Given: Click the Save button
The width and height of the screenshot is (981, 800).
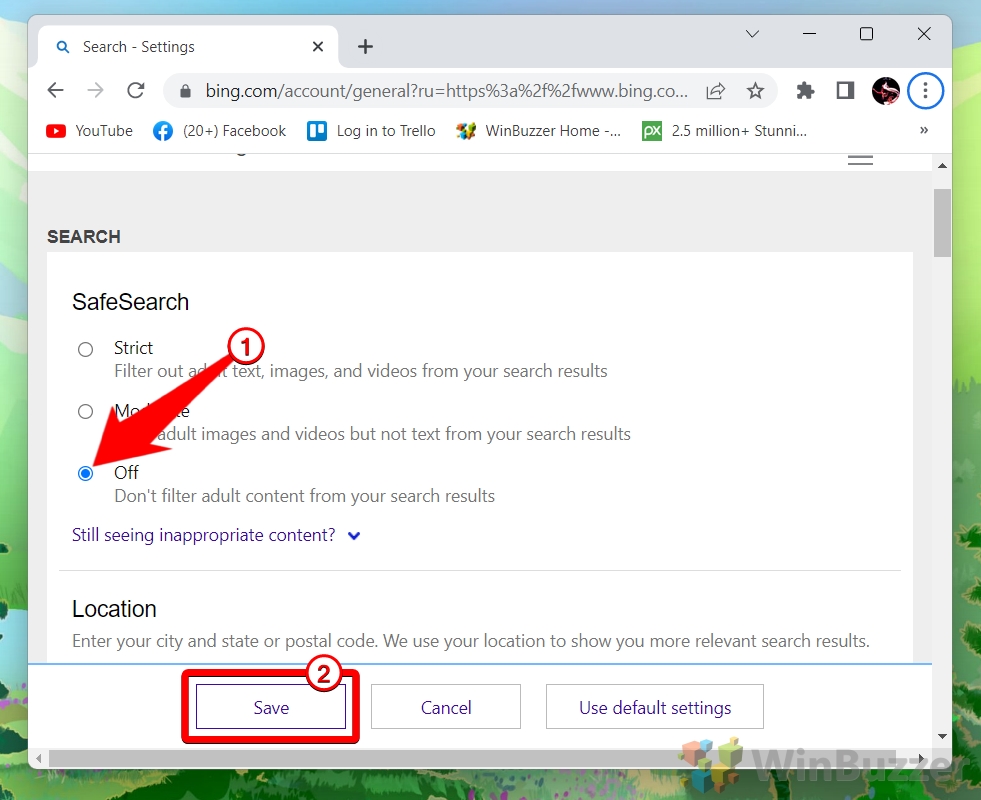Looking at the screenshot, I should click(270, 707).
